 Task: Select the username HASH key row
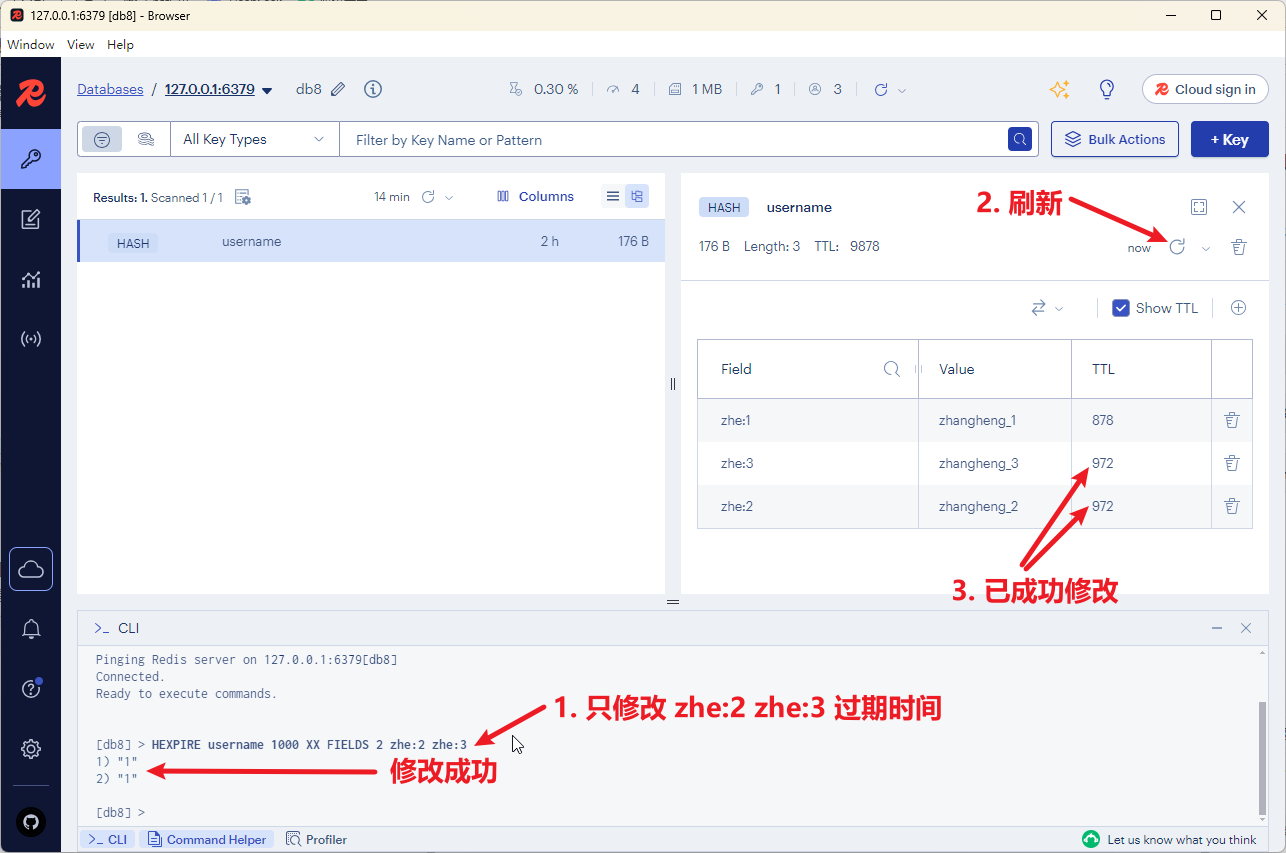coord(371,241)
